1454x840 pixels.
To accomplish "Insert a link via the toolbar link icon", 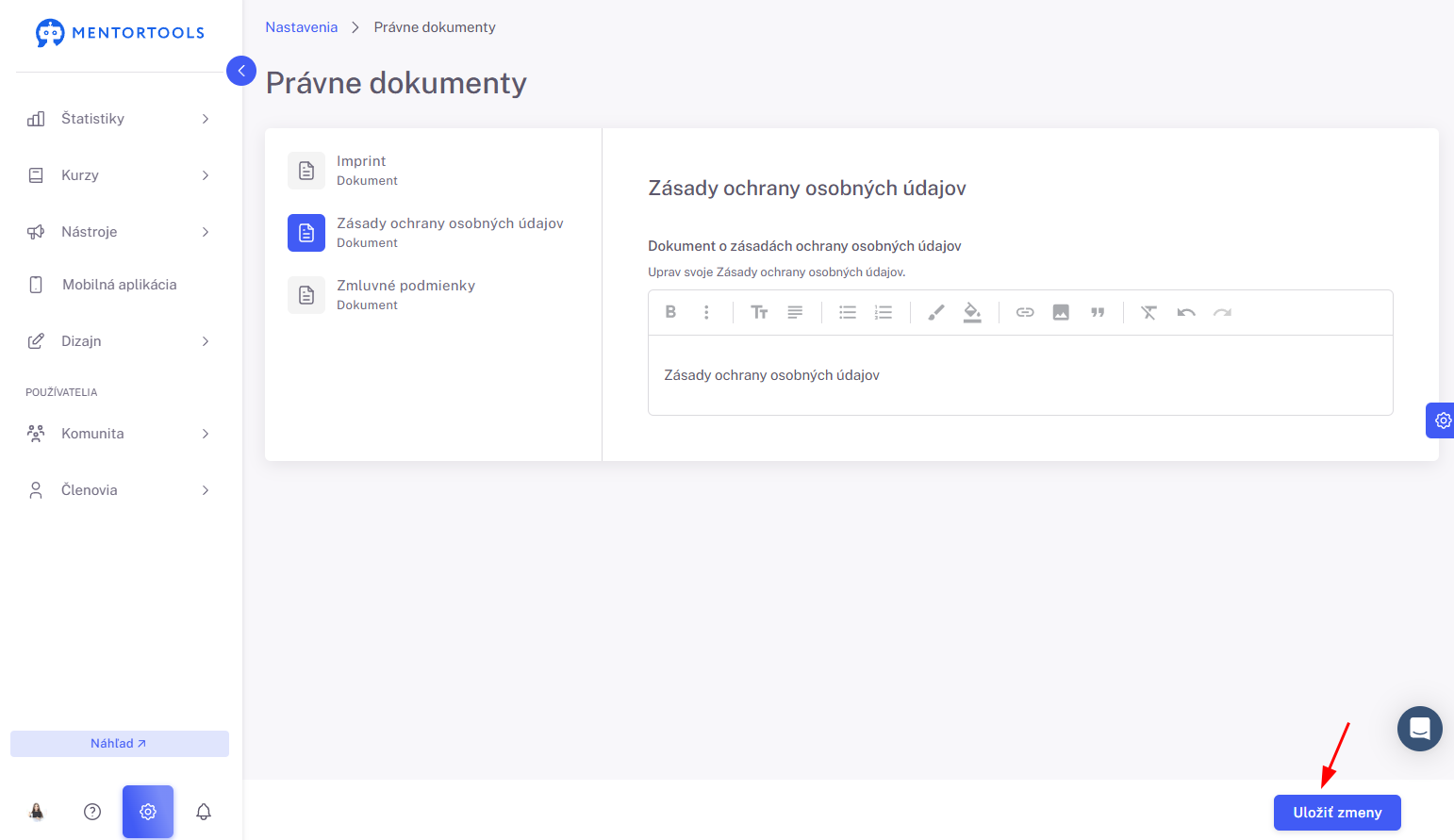I will tap(1025, 312).
